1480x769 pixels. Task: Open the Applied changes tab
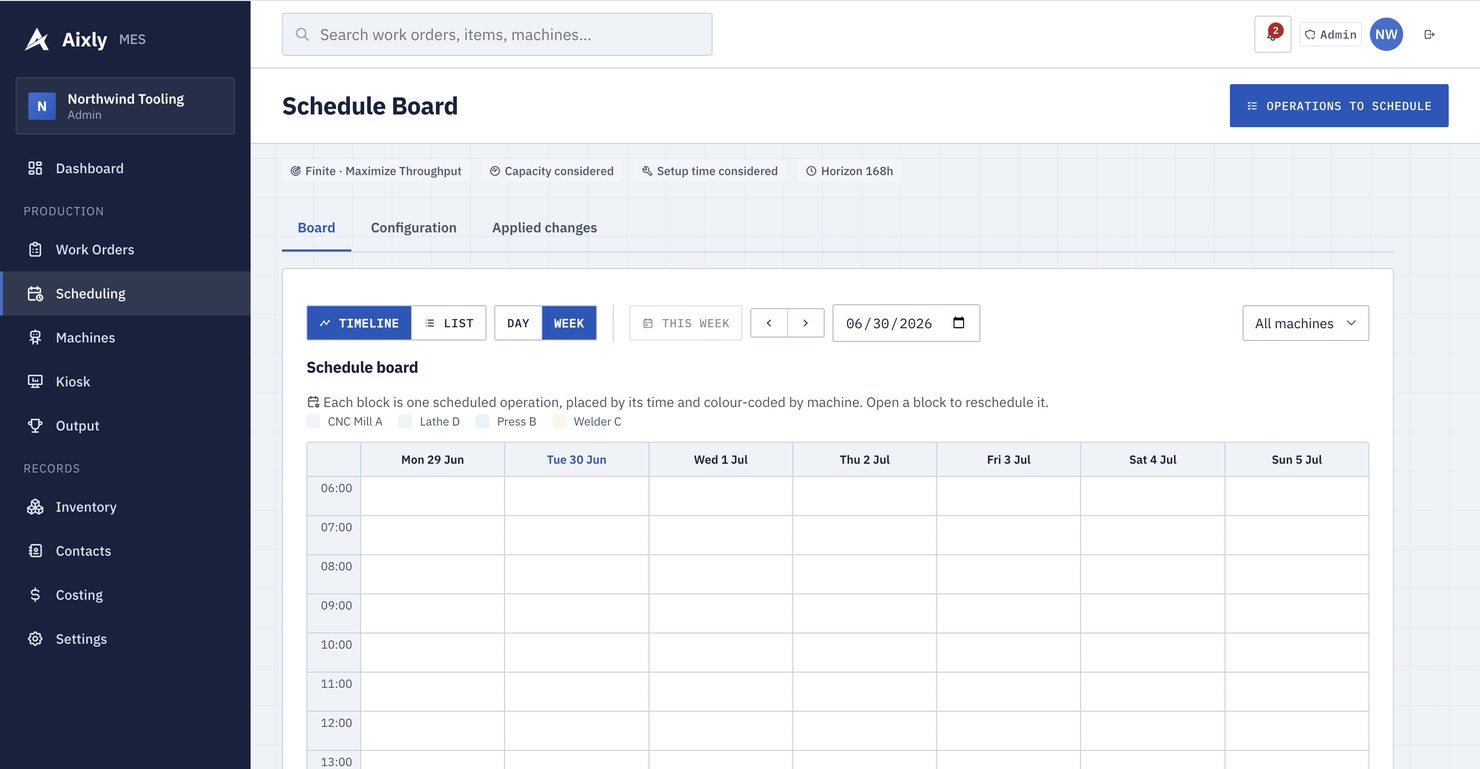click(544, 228)
